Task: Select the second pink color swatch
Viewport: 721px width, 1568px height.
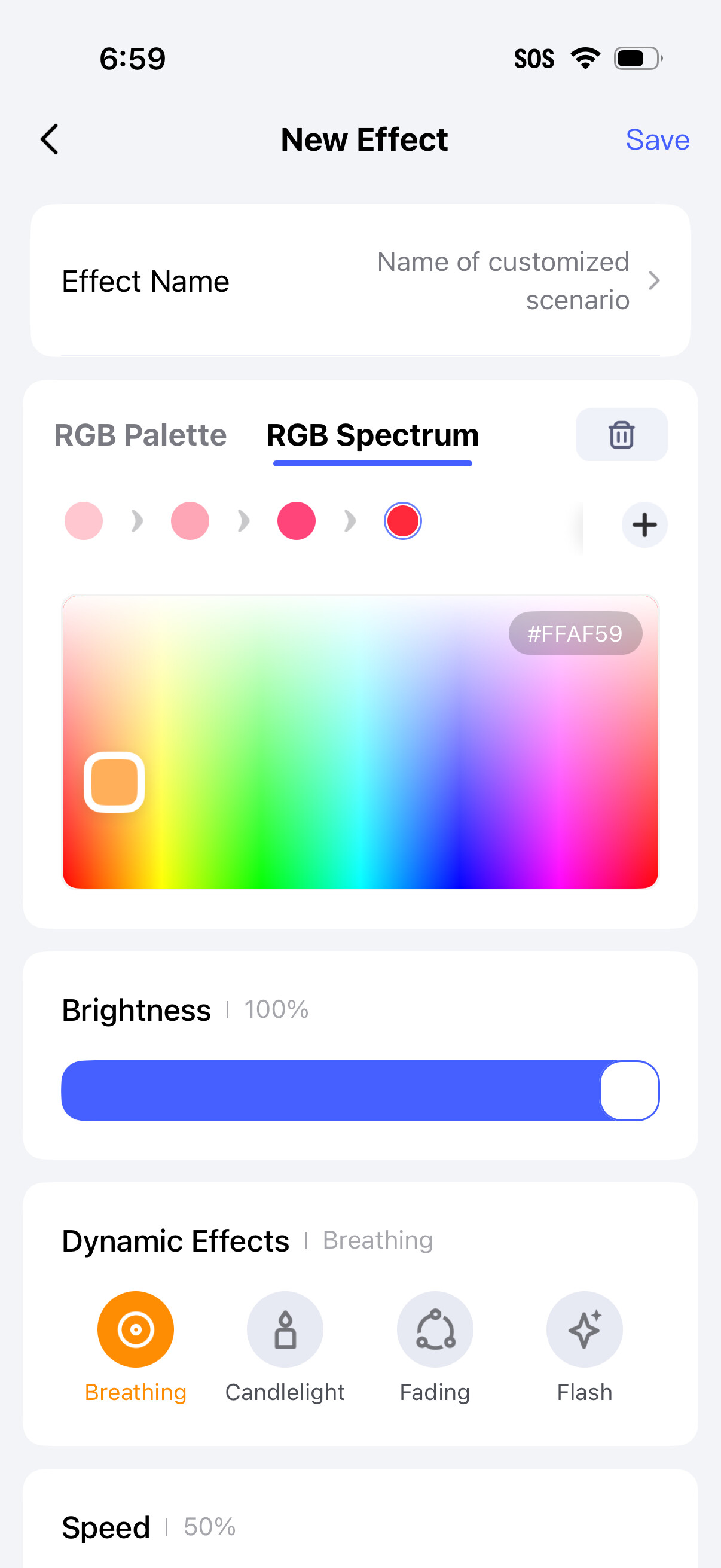Action: click(190, 521)
